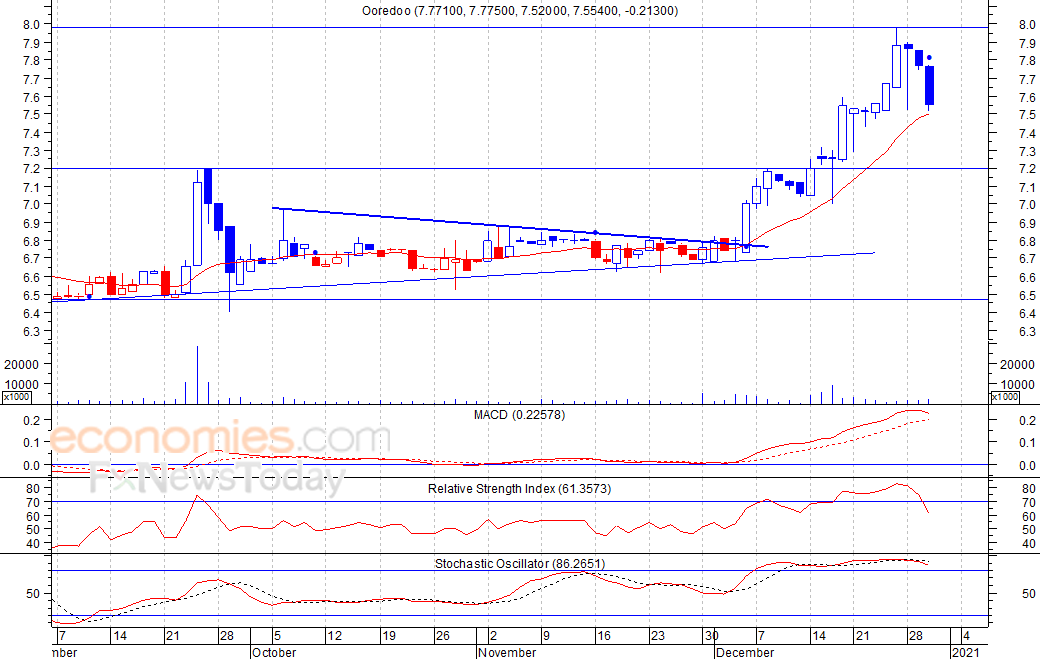Screen dimensions: 1040x659
Task: Select the 50 stochastic label on left axis
Action: [x=34, y=593]
